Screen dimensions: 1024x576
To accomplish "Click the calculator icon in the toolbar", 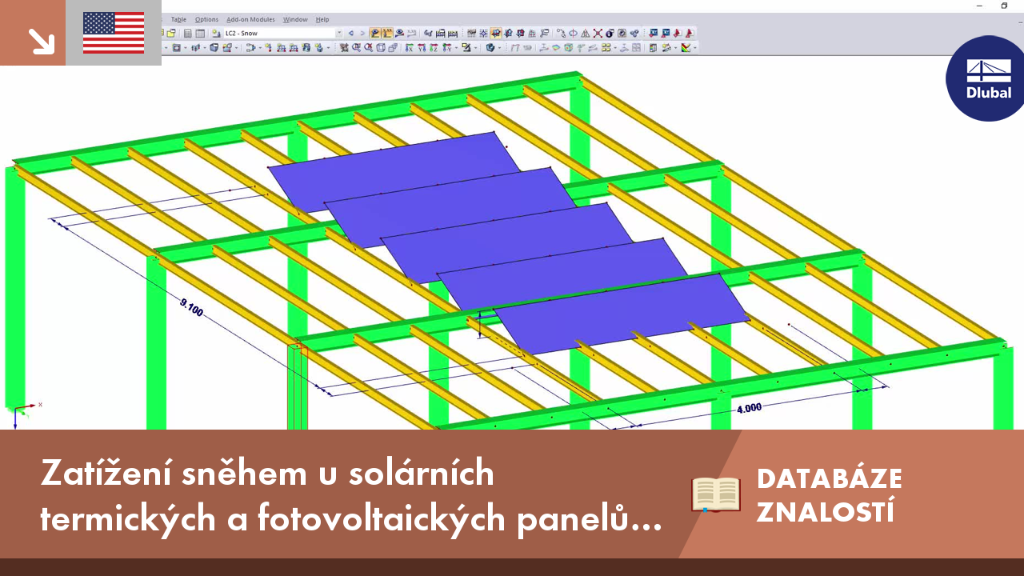I will 187,33.
